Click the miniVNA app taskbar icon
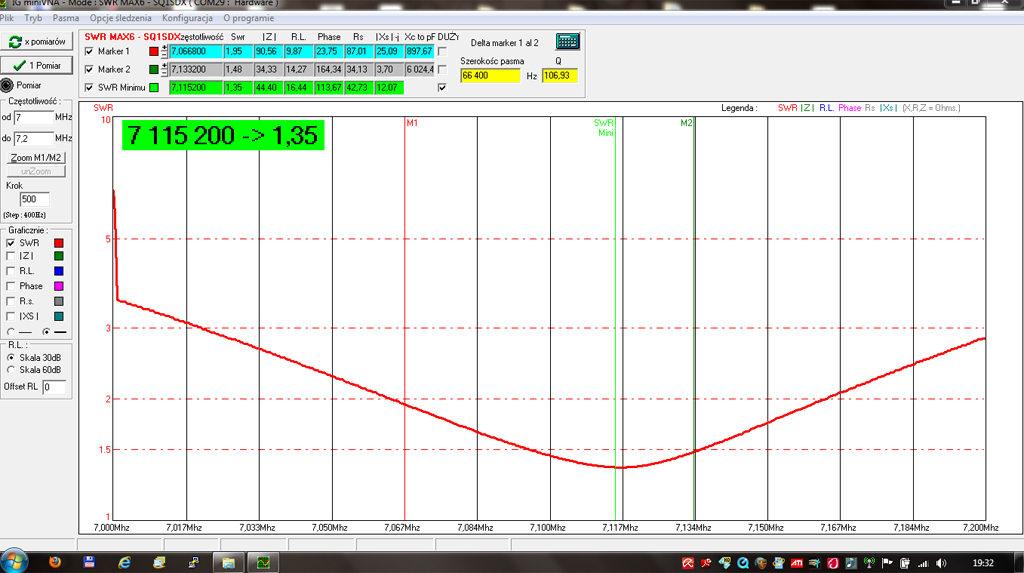1024x573 pixels. (263, 563)
